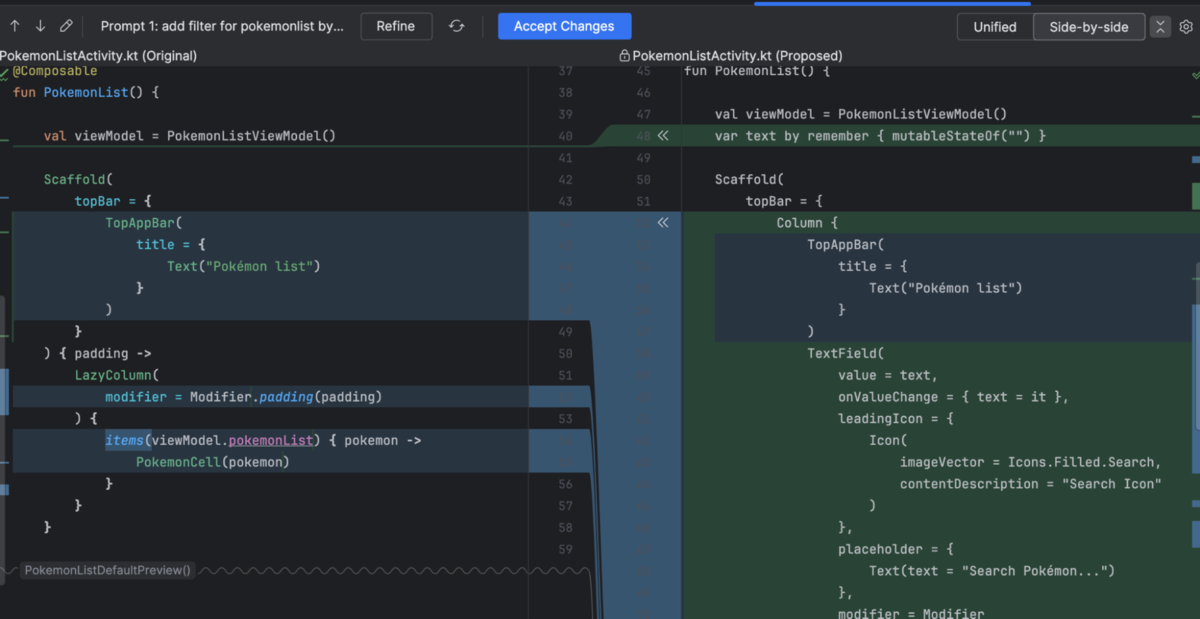Click 'modifier = Modifier.padding(padding)' line
This screenshot has width=1200, height=619.
[244, 397]
